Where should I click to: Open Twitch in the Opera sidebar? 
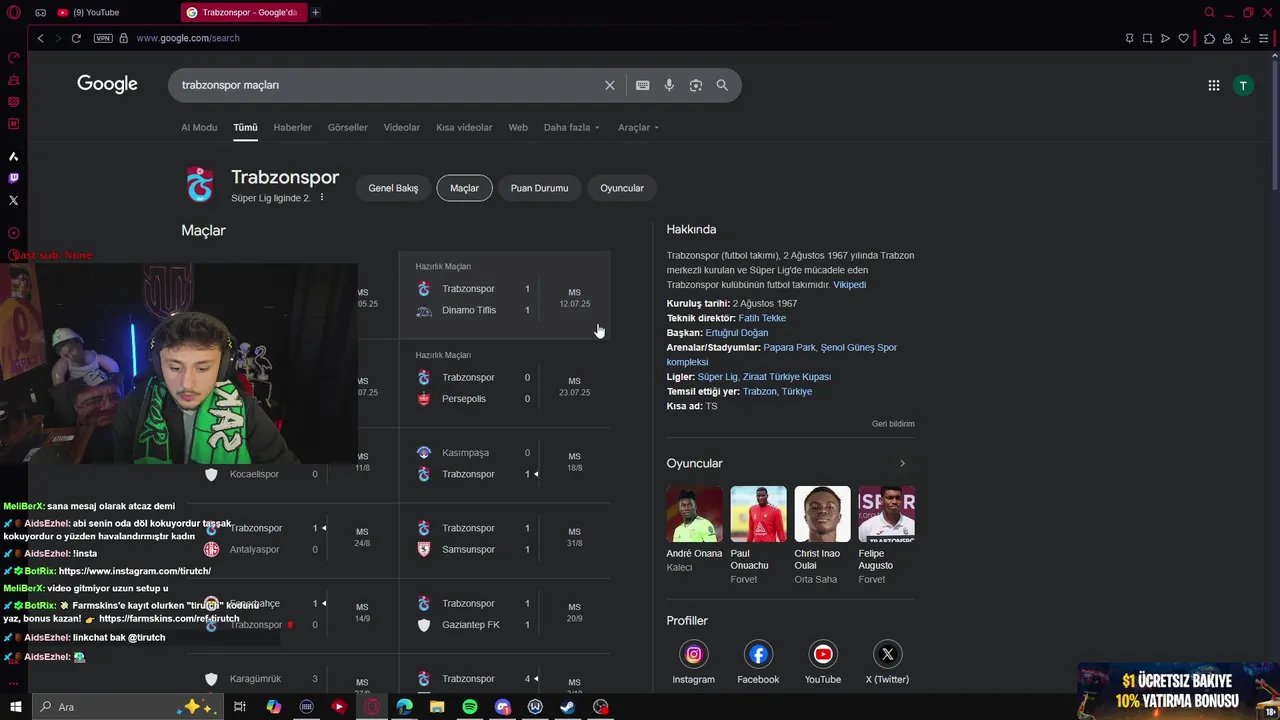(x=13, y=178)
